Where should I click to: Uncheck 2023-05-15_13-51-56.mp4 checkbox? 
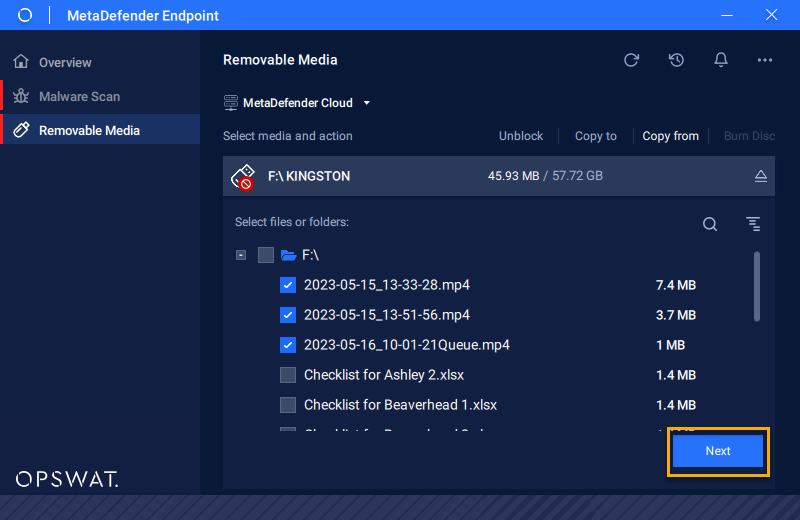tap(288, 315)
